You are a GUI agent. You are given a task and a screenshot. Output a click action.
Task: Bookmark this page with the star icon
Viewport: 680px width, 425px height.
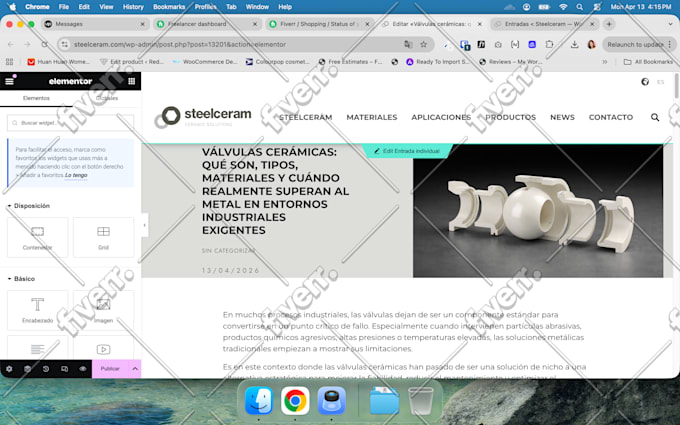pos(424,44)
